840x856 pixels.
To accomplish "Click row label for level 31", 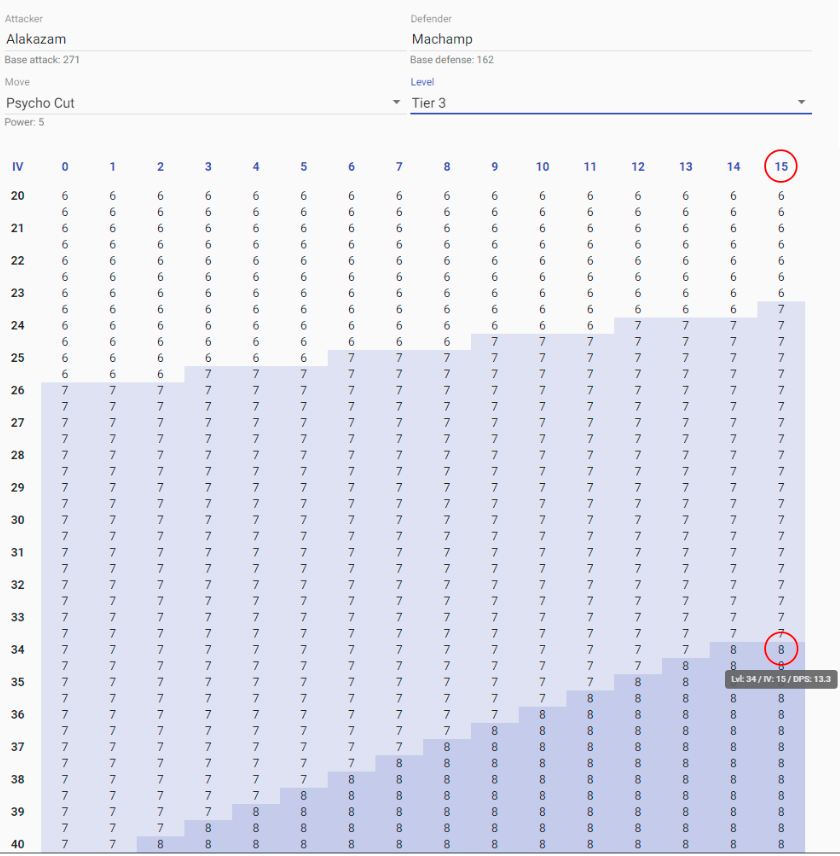I will tap(17, 552).
